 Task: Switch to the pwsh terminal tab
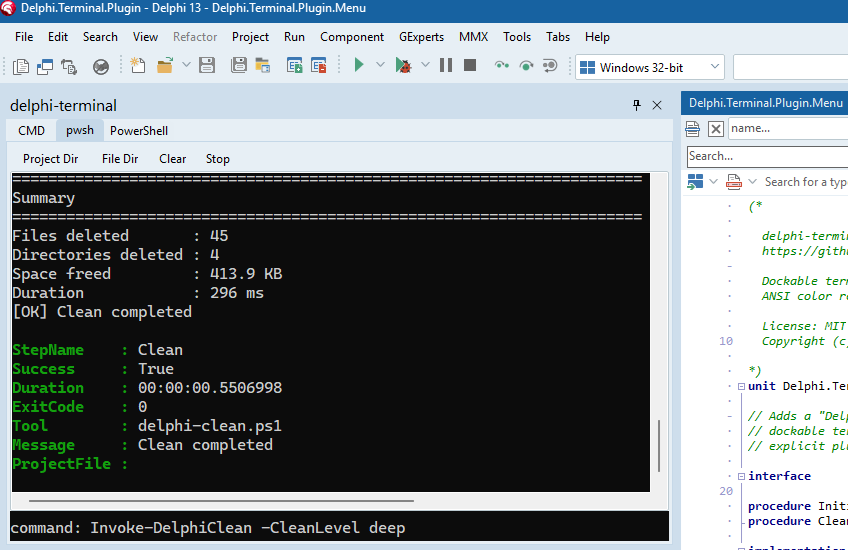[80, 131]
